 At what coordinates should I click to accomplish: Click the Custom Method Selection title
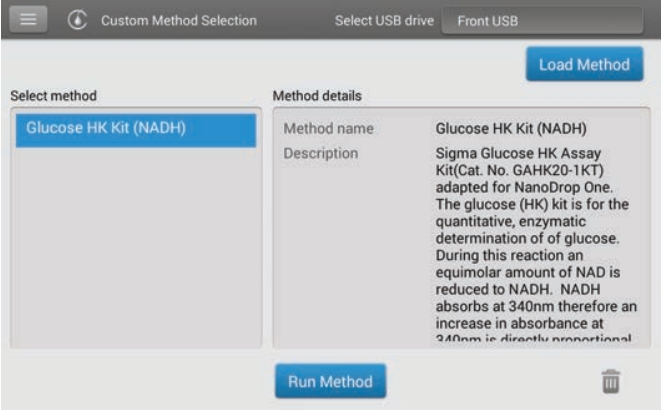(178, 20)
